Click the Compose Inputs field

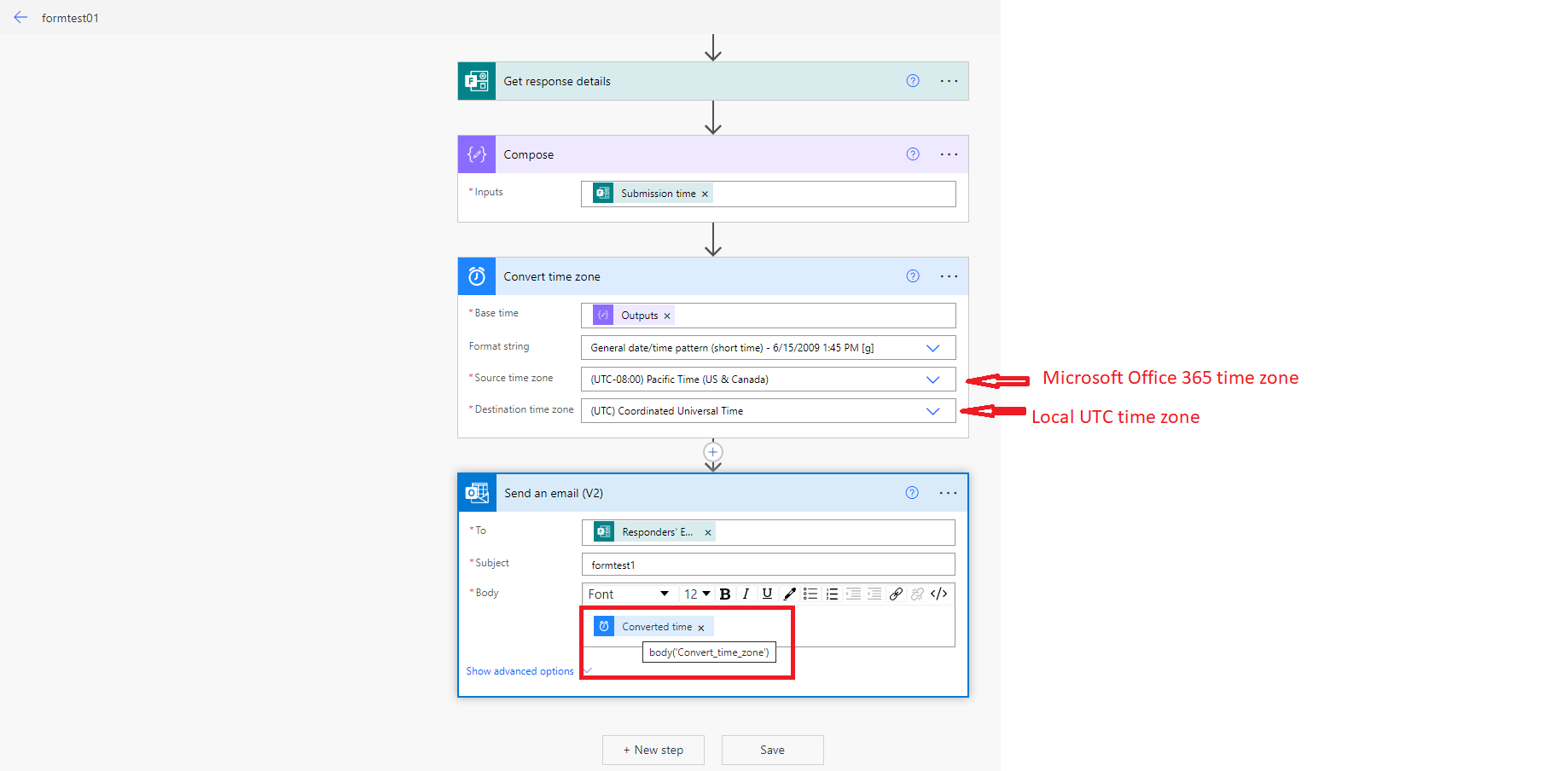(768, 194)
